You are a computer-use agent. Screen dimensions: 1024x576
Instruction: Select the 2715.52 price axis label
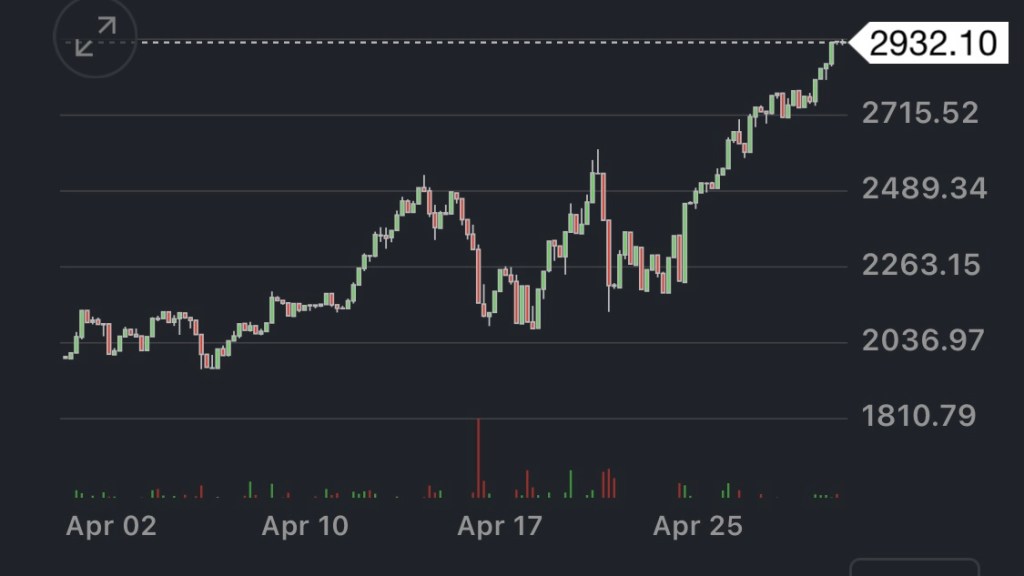tap(920, 113)
